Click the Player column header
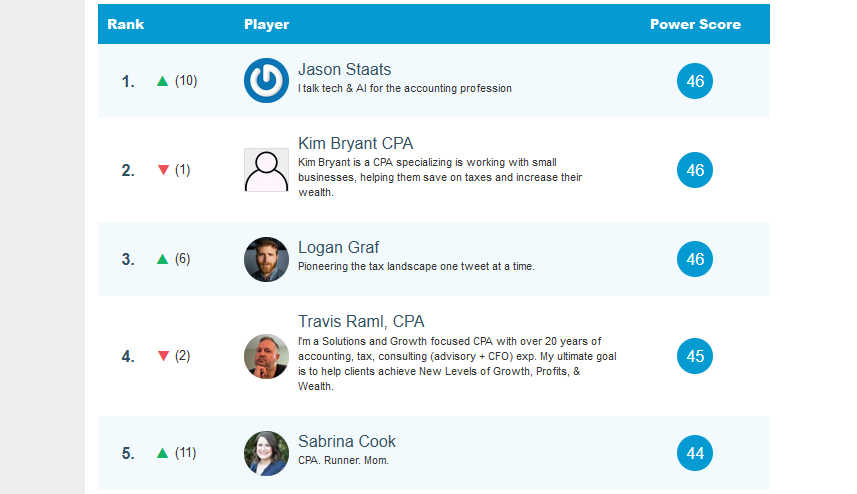The width and height of the screenshot is (857, 494). click(266, 24)
